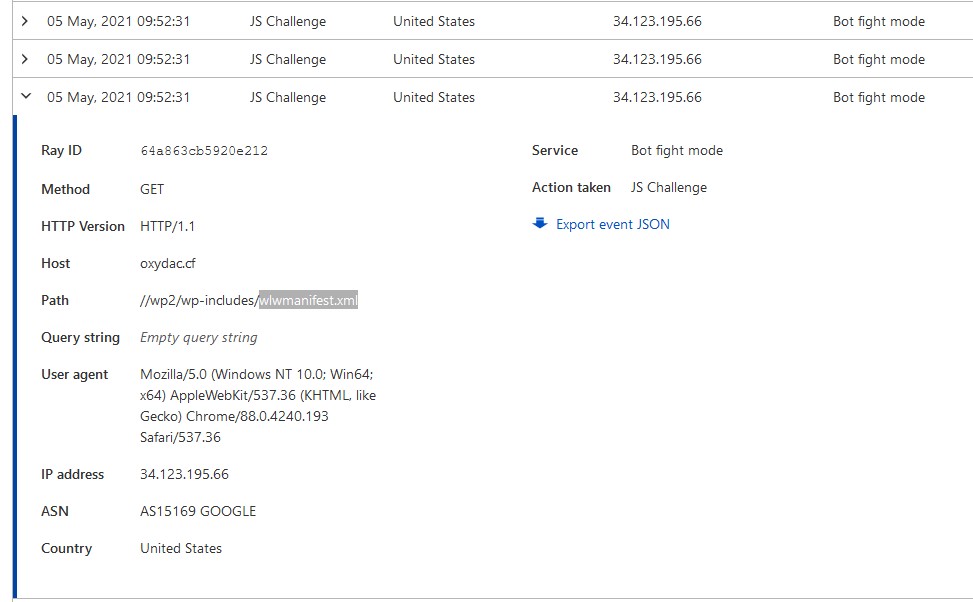Click the //wp2/wp-includes/ portion of the path
973x602 pixels.
point(199,300)
